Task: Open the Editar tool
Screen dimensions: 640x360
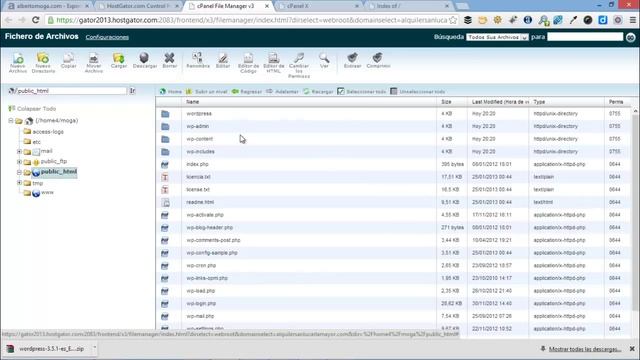Action: tap(223, 60)
